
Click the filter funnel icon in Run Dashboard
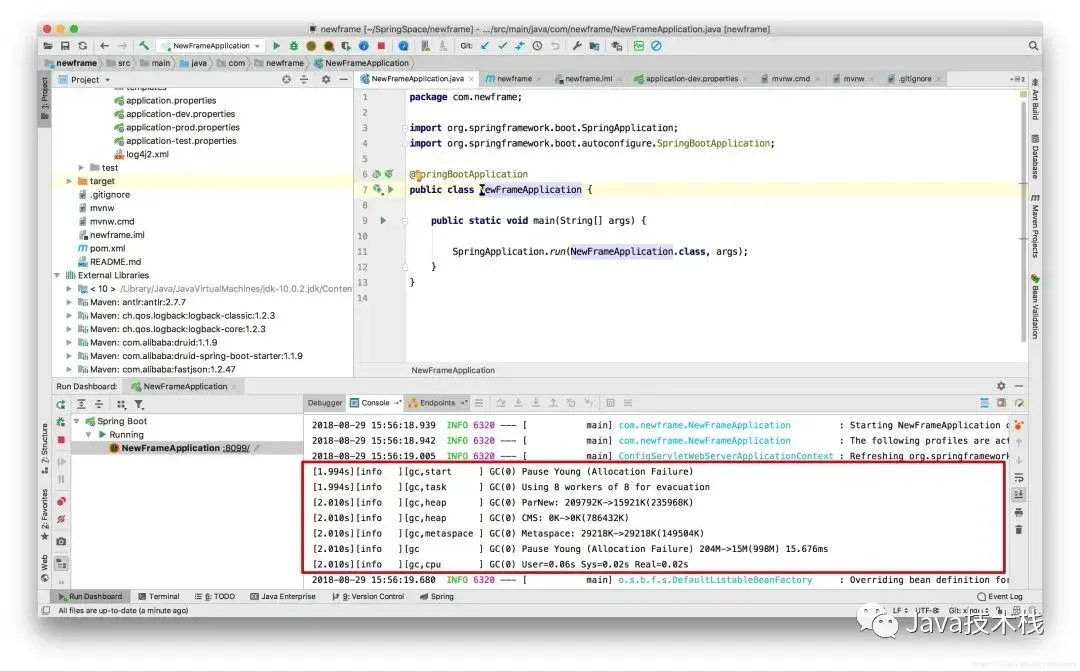pyautogui.click(x=138, y=404)
